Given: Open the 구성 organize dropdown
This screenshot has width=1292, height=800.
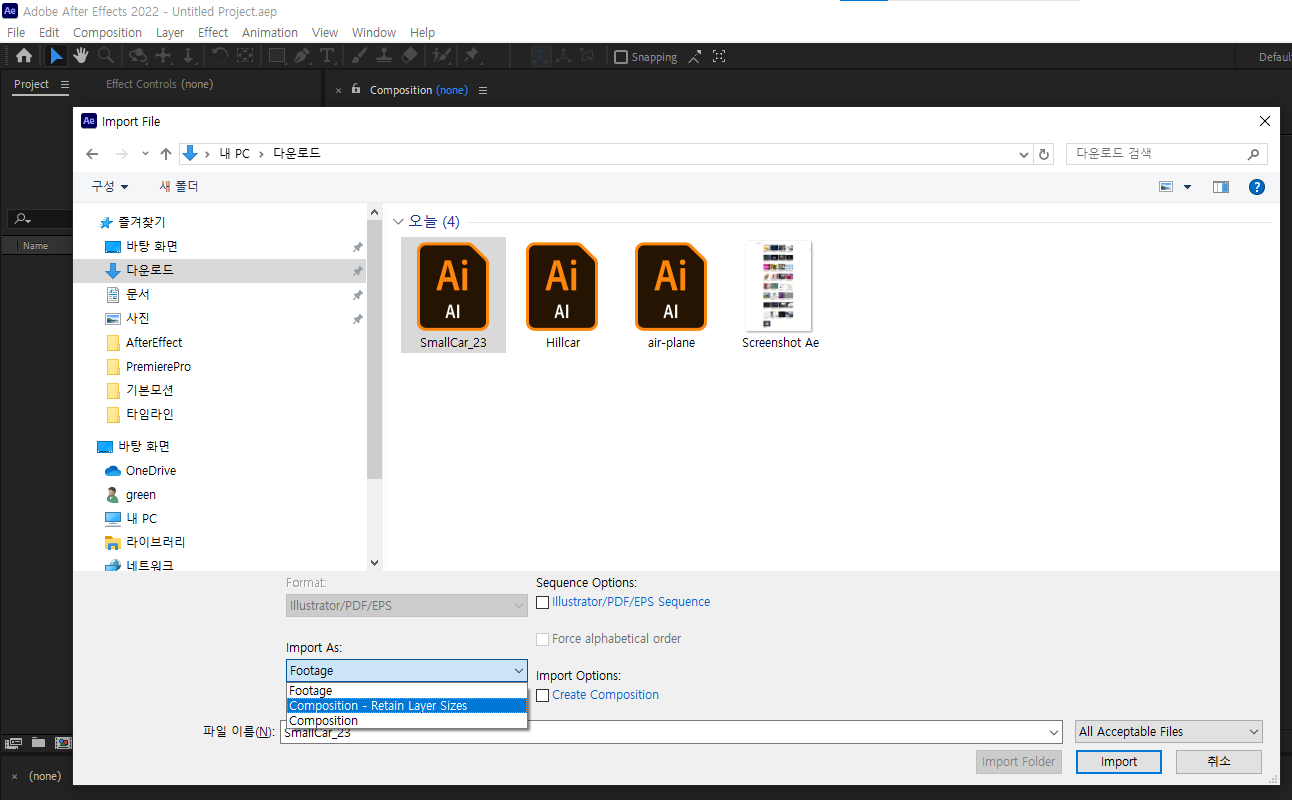Looking at the screenshot, I should point(110,187).
